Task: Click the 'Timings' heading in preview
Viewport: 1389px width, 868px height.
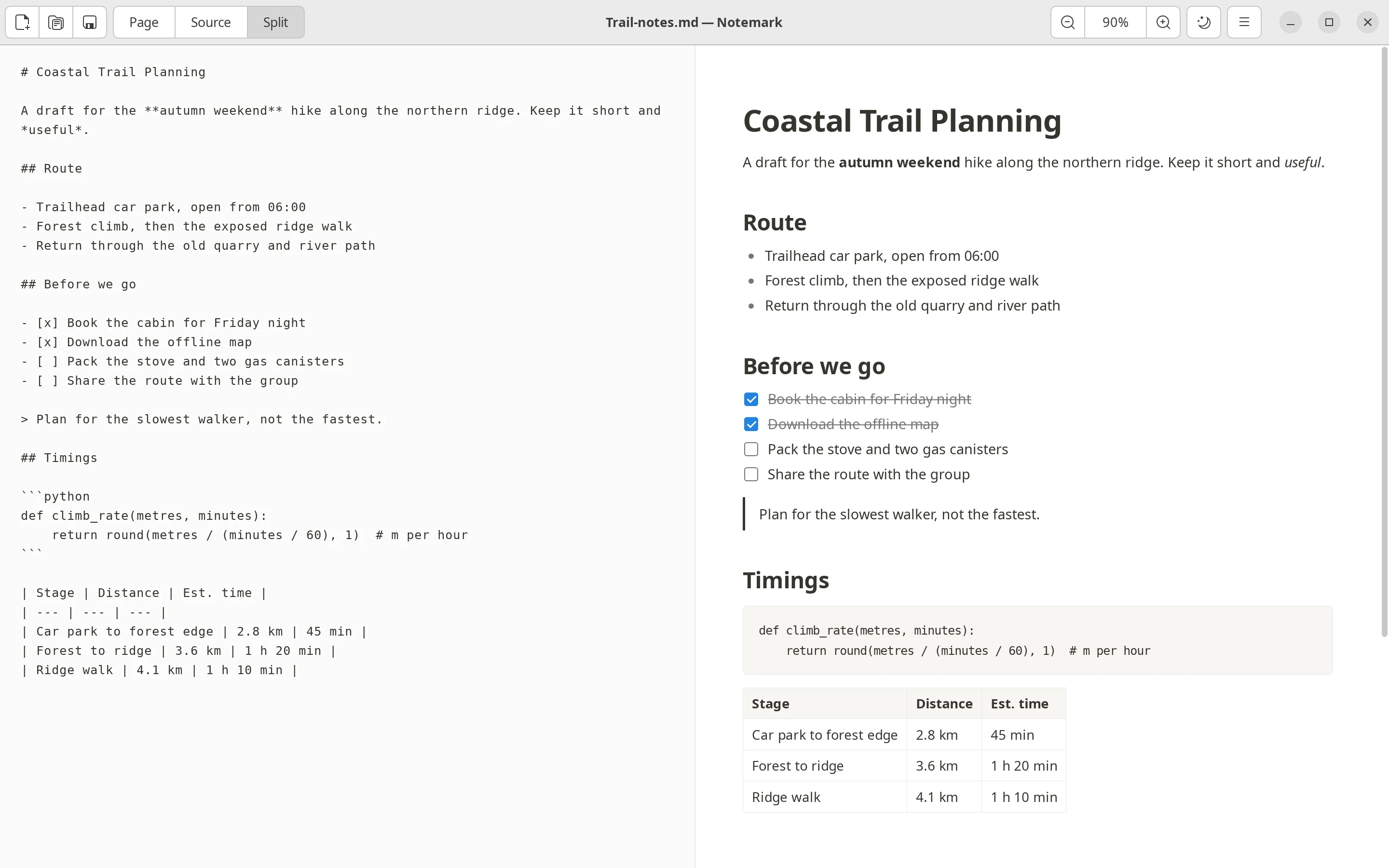Action: [x=786, y=581]
